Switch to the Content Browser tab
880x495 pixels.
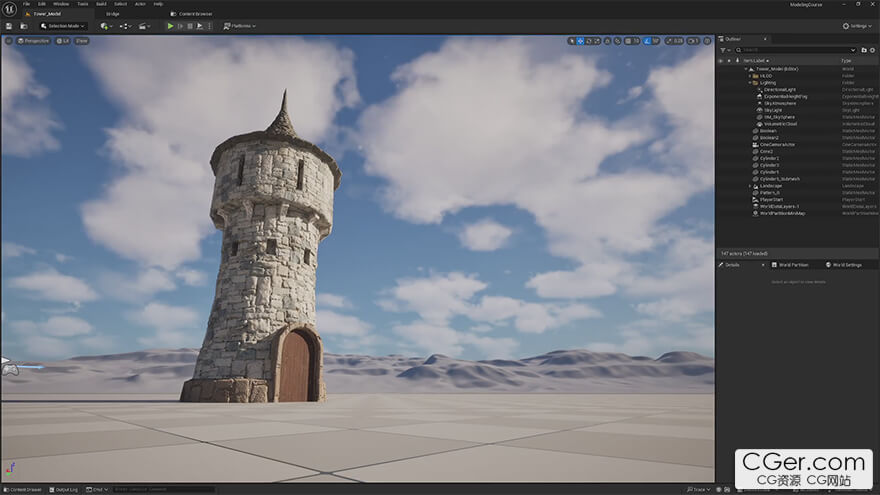click(191, 13)
